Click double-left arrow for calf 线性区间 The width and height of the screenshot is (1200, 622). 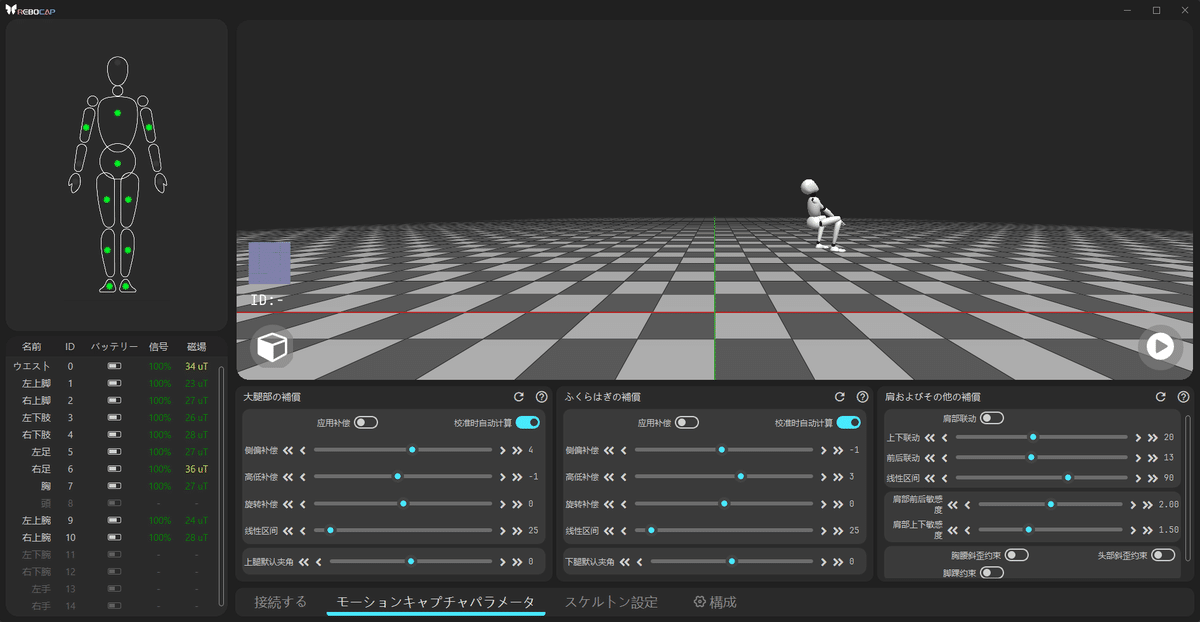point(609,530)
